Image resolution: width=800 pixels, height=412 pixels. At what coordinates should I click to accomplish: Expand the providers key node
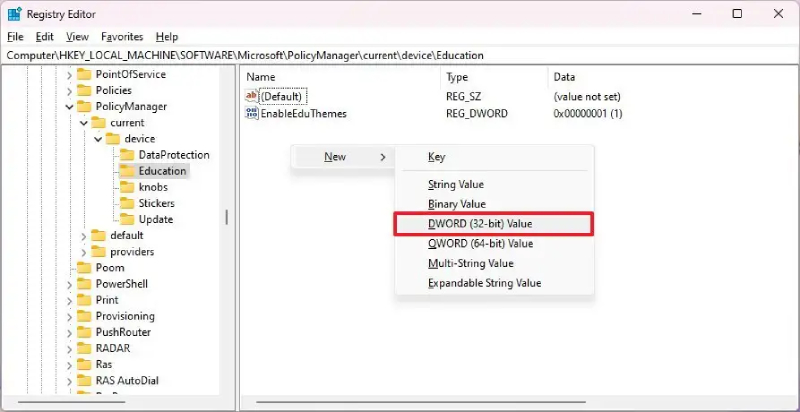pyautogui.click(x=84, y=252)
